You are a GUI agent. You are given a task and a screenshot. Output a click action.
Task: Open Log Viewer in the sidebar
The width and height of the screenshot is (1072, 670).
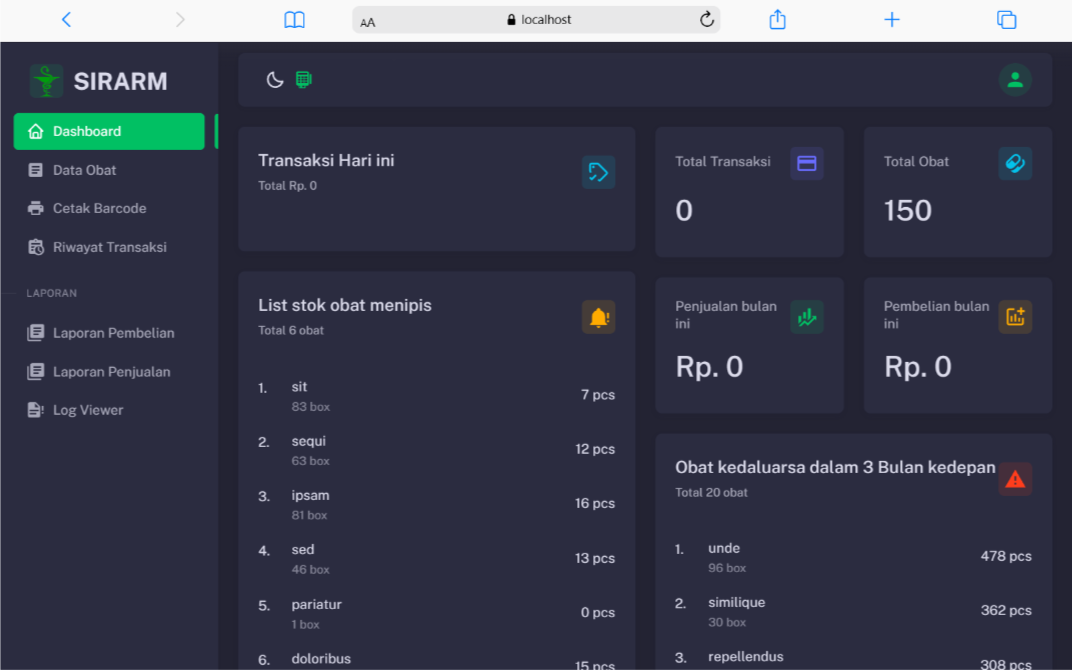(x=88, y=410)
